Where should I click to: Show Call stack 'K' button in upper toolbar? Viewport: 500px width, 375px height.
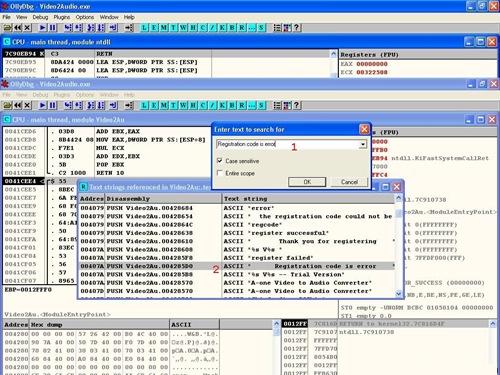tap(222, 28)
